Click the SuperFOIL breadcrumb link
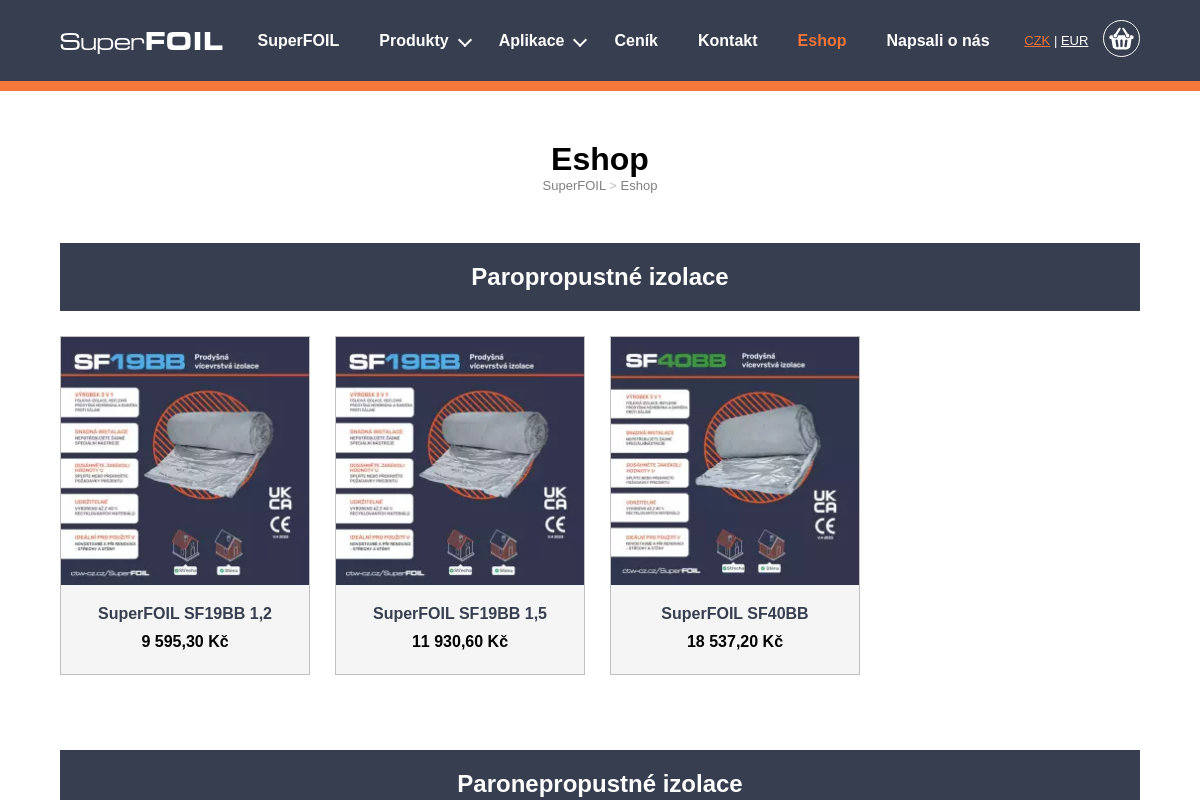This screenshot has height=800, width=1200. 574,186
